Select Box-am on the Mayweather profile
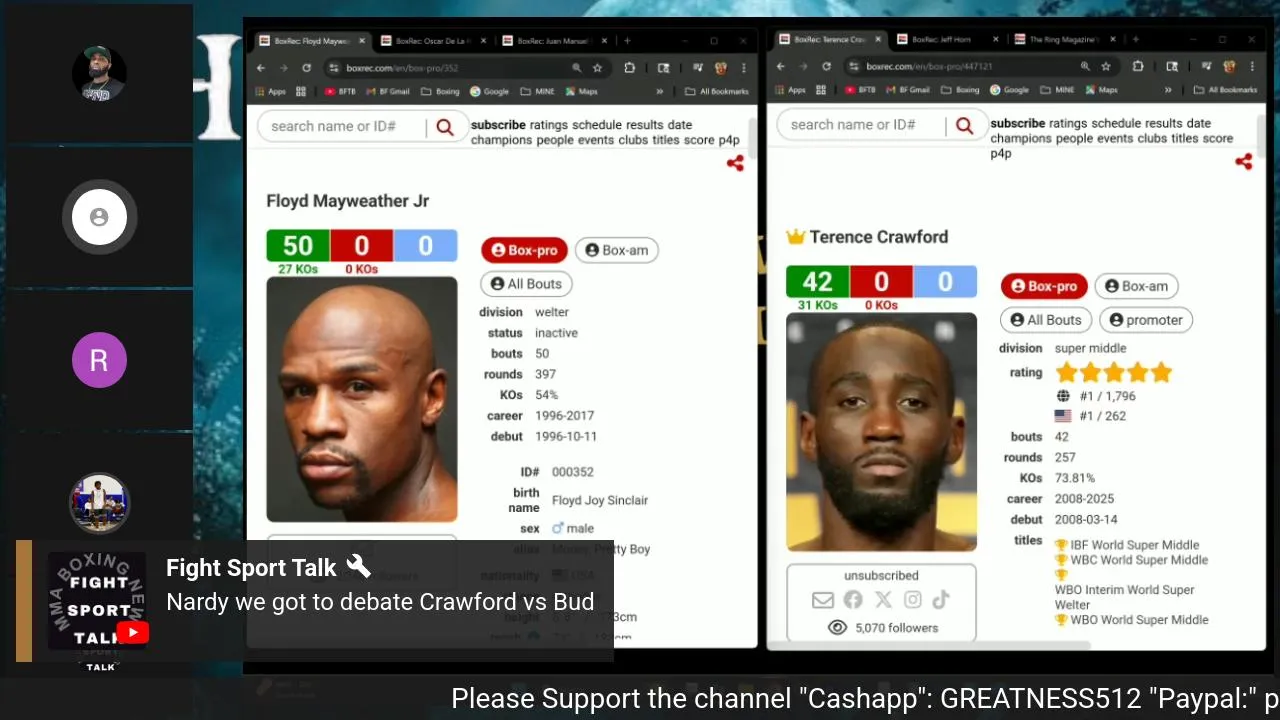This screenshot has width=1280, height=720. click(616, 250)
